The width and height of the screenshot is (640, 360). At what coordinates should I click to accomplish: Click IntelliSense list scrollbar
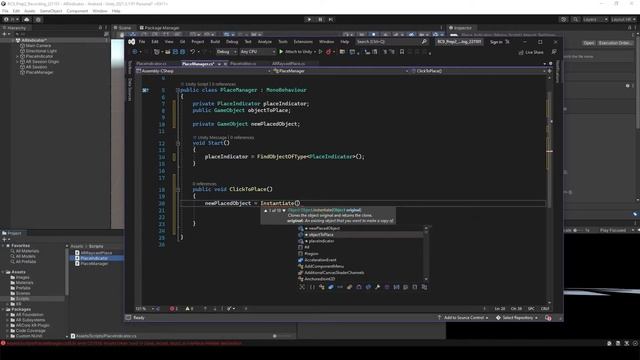pyautogui.click(x=426, y=253)
